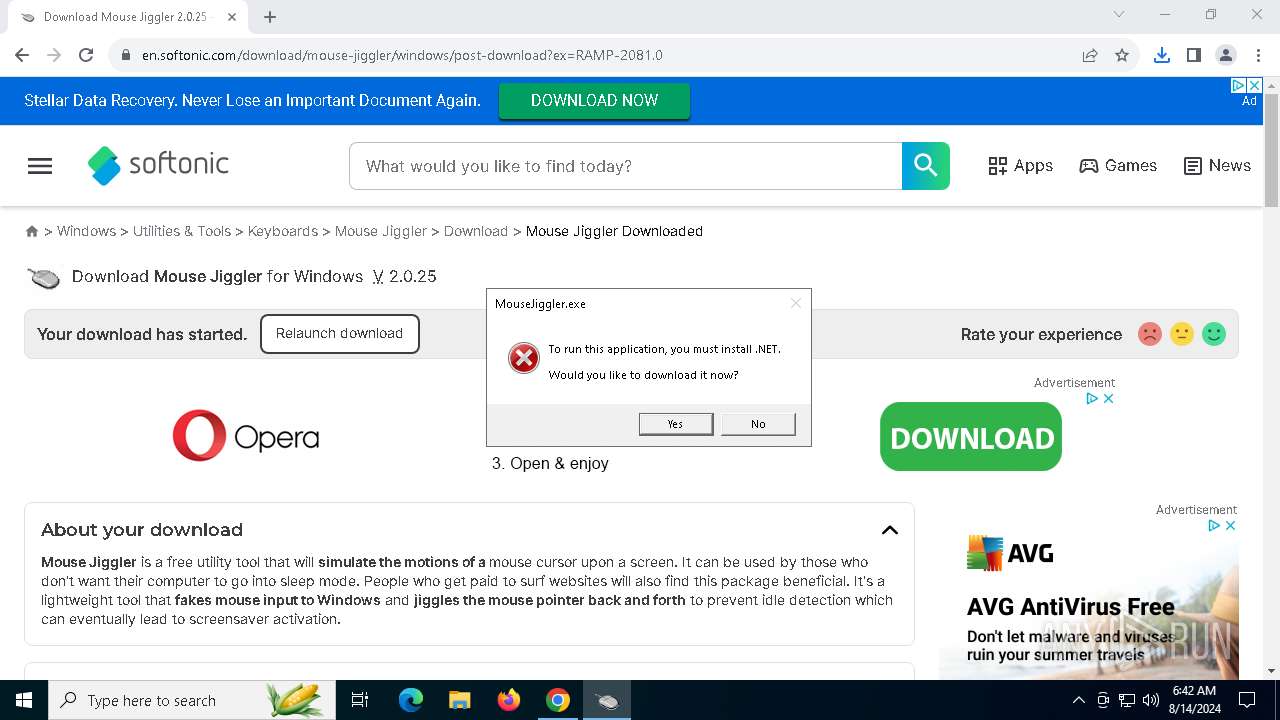Close the green DOWNLOAD advertisement

tap(1108, 398)
